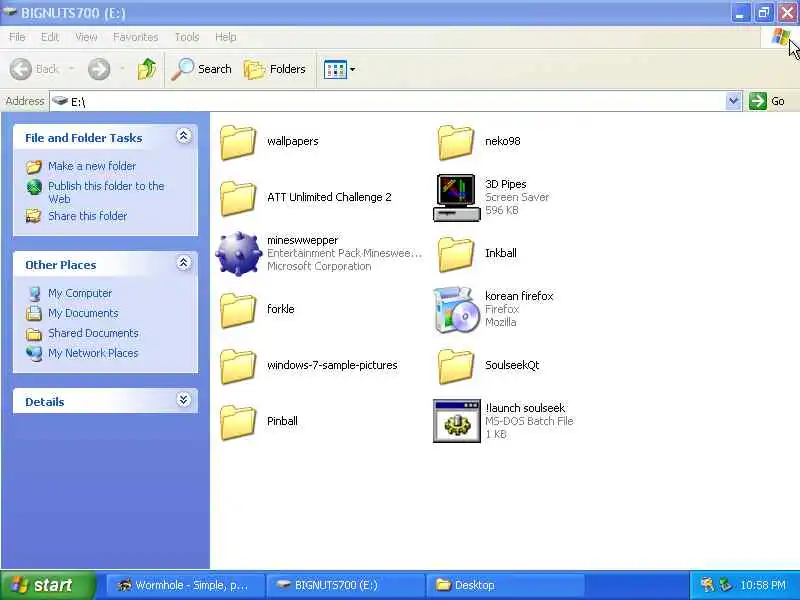Click the windows-7-sample-pictures name label
The width and height of the screenshot is (800, 600).
pyautogui.click(x=332, y=365)
